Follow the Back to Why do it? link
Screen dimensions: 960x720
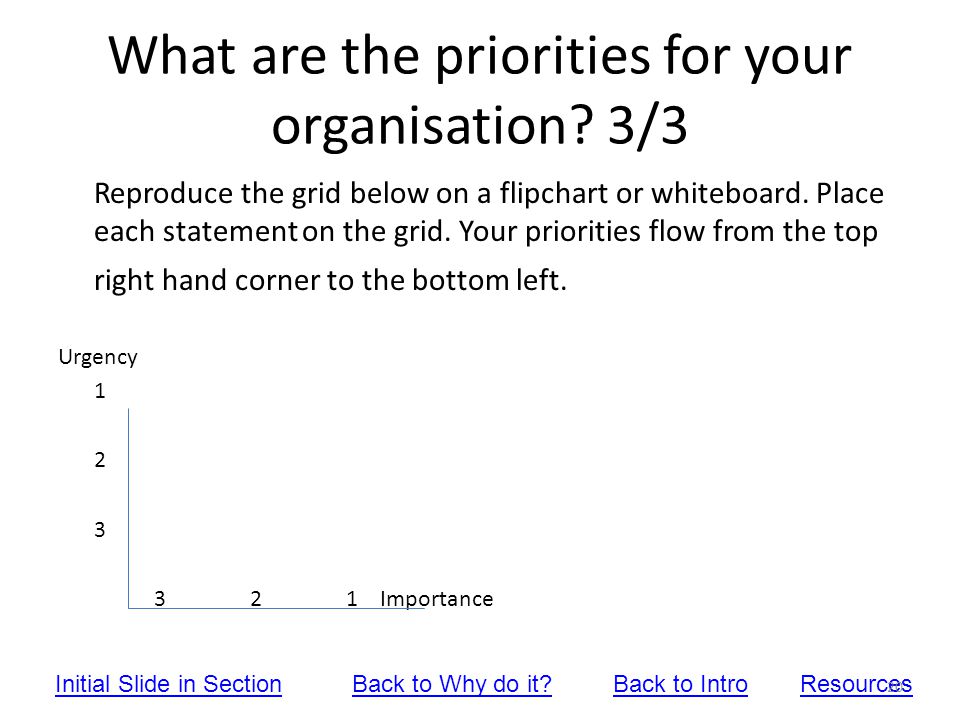coord(452,684)
